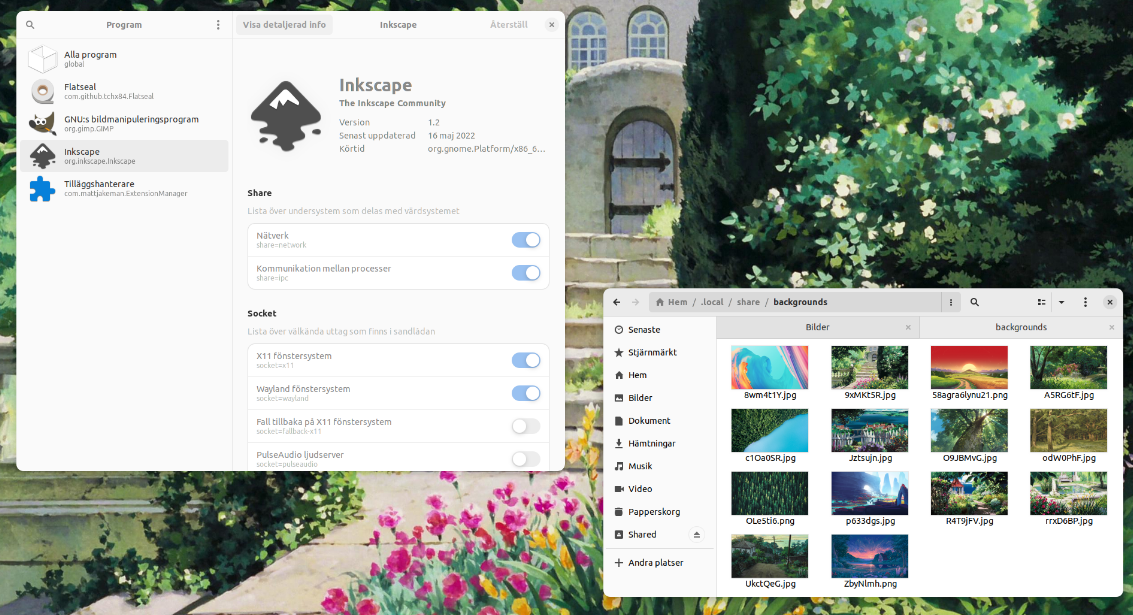The height and width of the screenshot is (615, 1133).
Task: Open Bilder in Files sidebar
Action: click(x=659, y=398)
